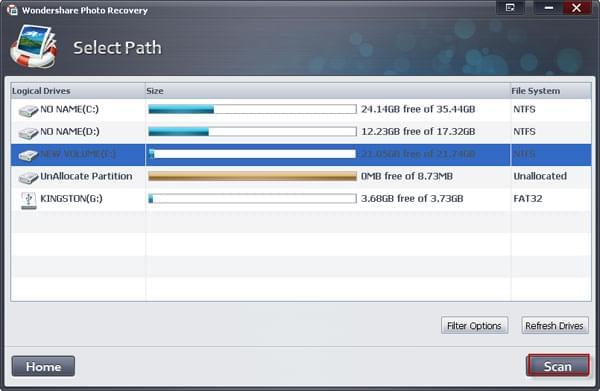Start scanning with the Scan button

tap(558, 366)
